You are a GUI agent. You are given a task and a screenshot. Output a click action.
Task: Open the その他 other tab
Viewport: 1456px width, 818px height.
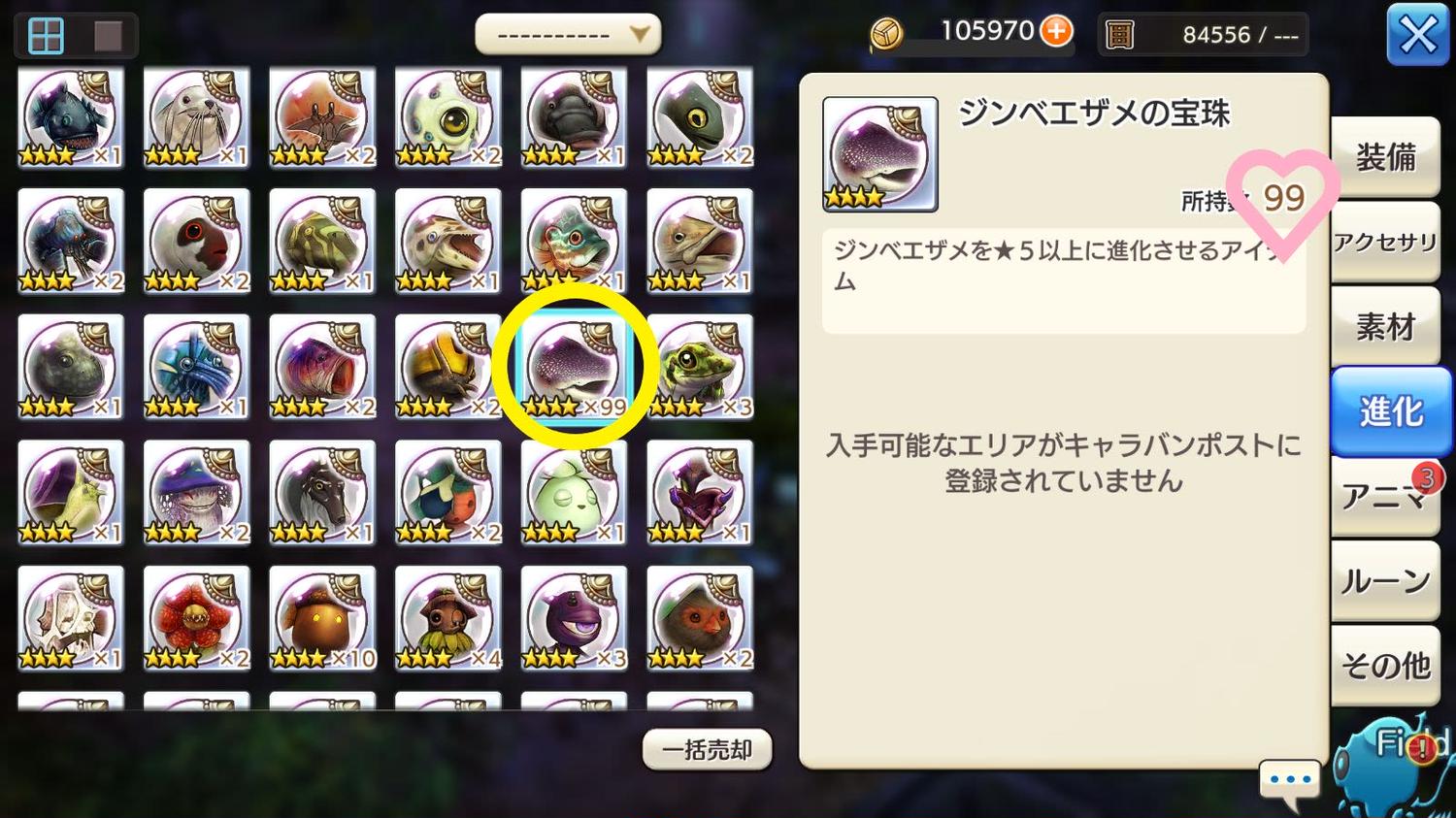tap(1385, 665)
